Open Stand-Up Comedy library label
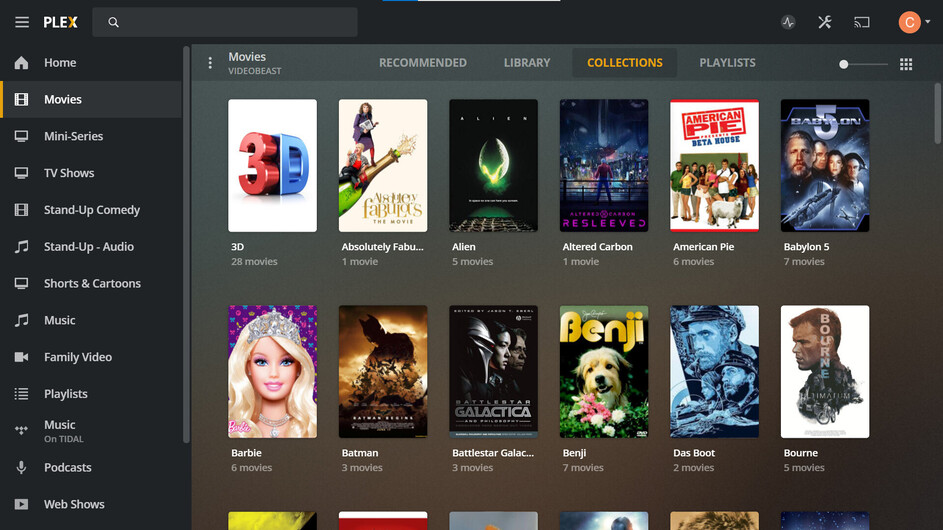 (92, 209)
